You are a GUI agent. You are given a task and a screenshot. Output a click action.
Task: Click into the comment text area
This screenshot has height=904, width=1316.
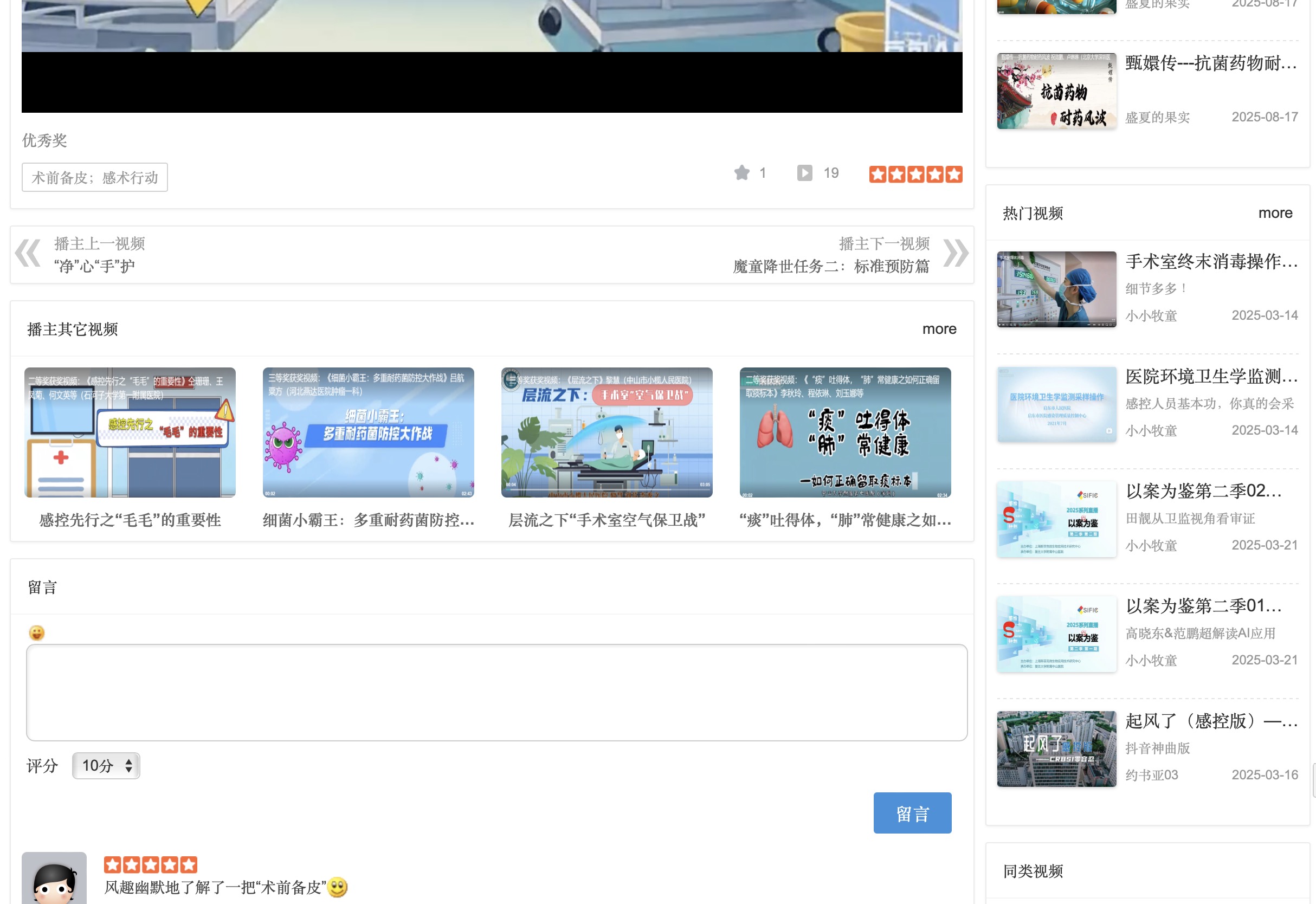click(496, 692)
